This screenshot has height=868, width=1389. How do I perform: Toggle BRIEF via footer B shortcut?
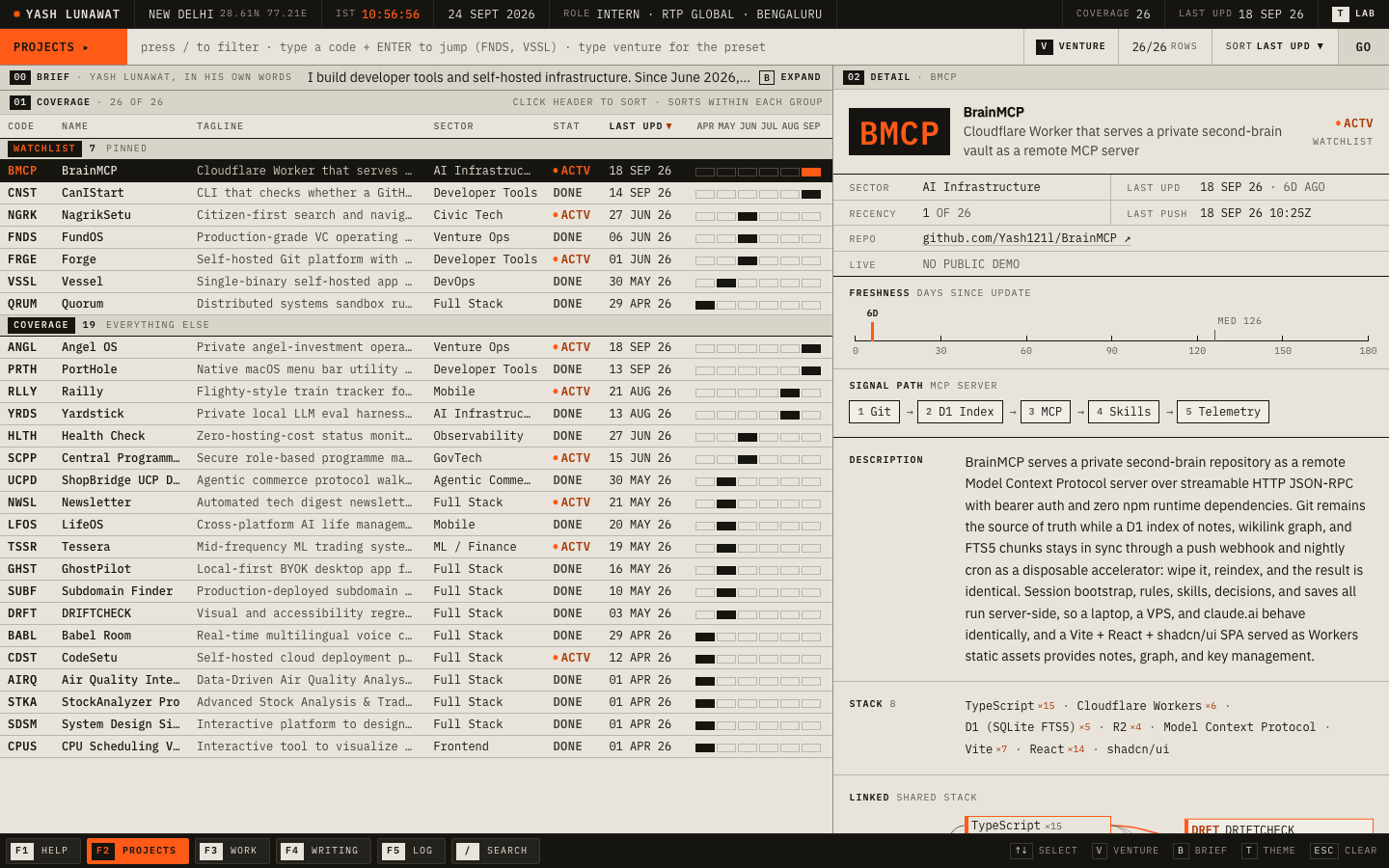pyautogui.click(x=1200, y=851)
